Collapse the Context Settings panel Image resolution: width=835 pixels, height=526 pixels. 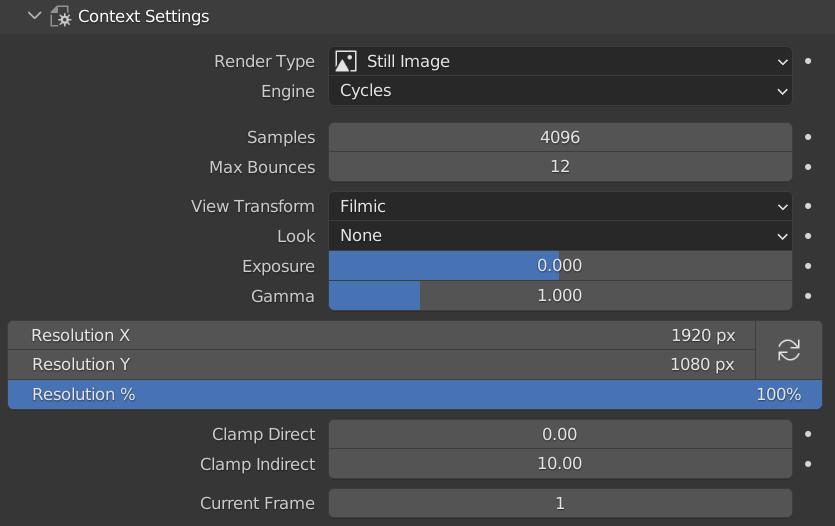click(35, 16)
